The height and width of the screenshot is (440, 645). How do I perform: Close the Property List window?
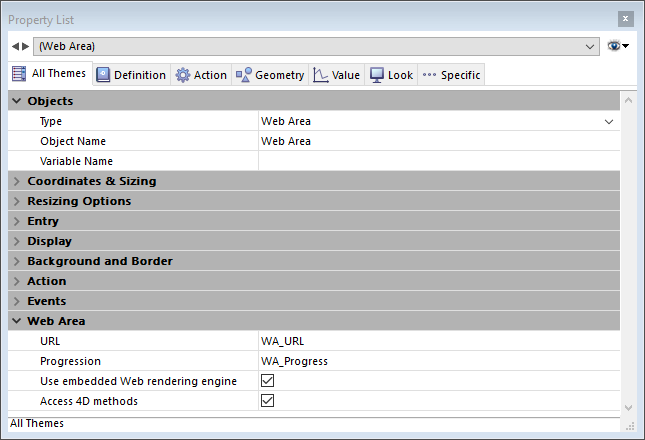tap(625, 19)
